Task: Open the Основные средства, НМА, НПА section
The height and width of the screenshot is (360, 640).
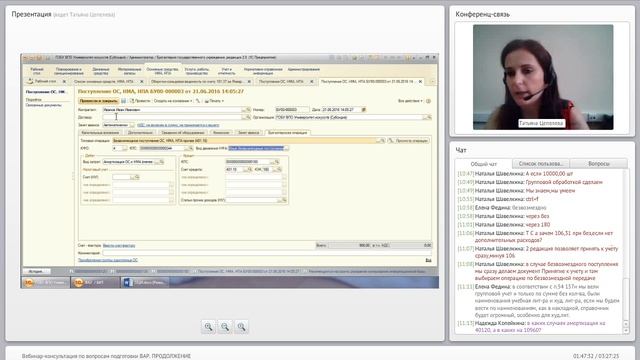Action: pyautogui.click(x=162, y=71)
